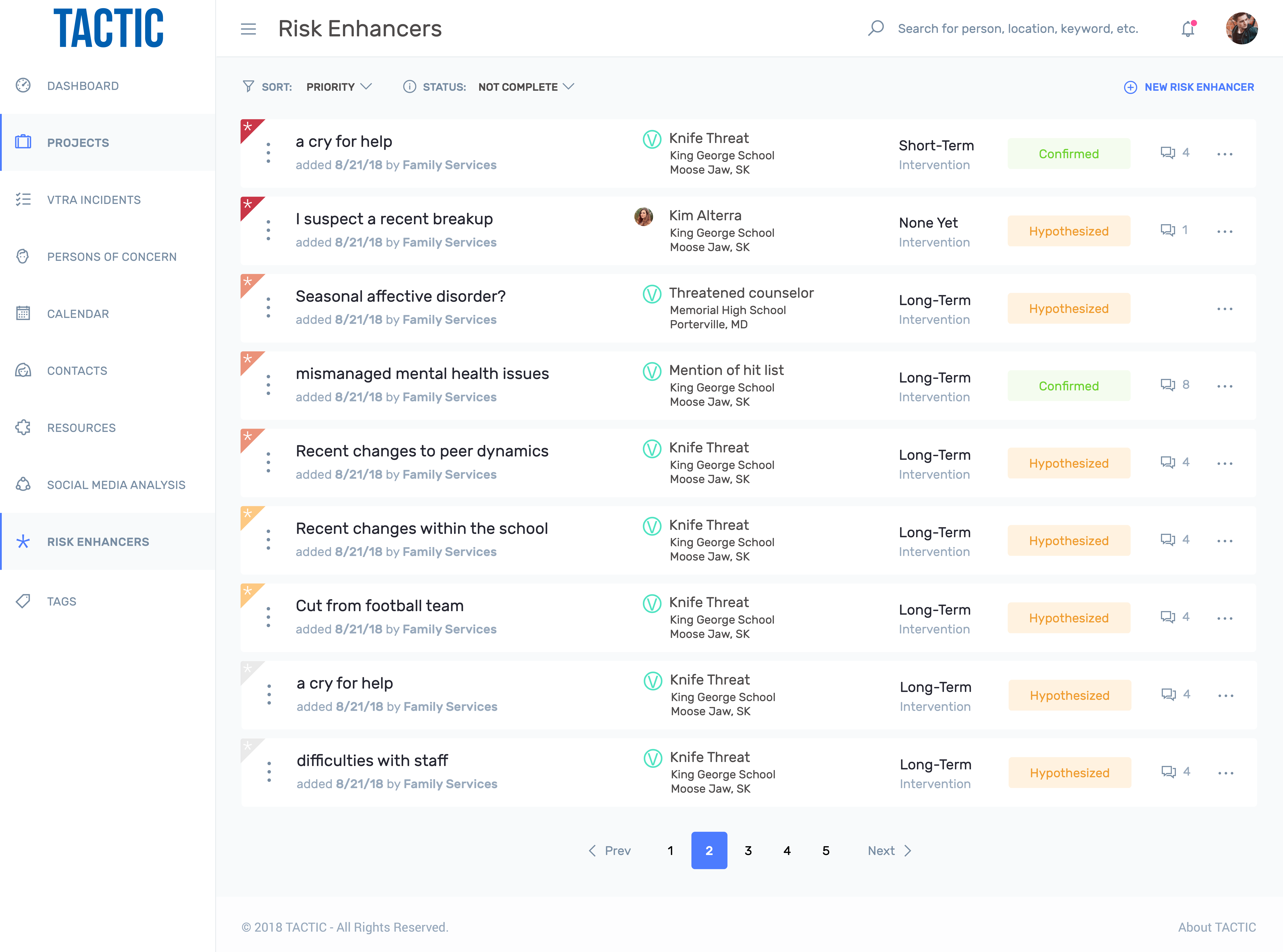
Task: Click the status info icon
Action: tap(409, 86)
